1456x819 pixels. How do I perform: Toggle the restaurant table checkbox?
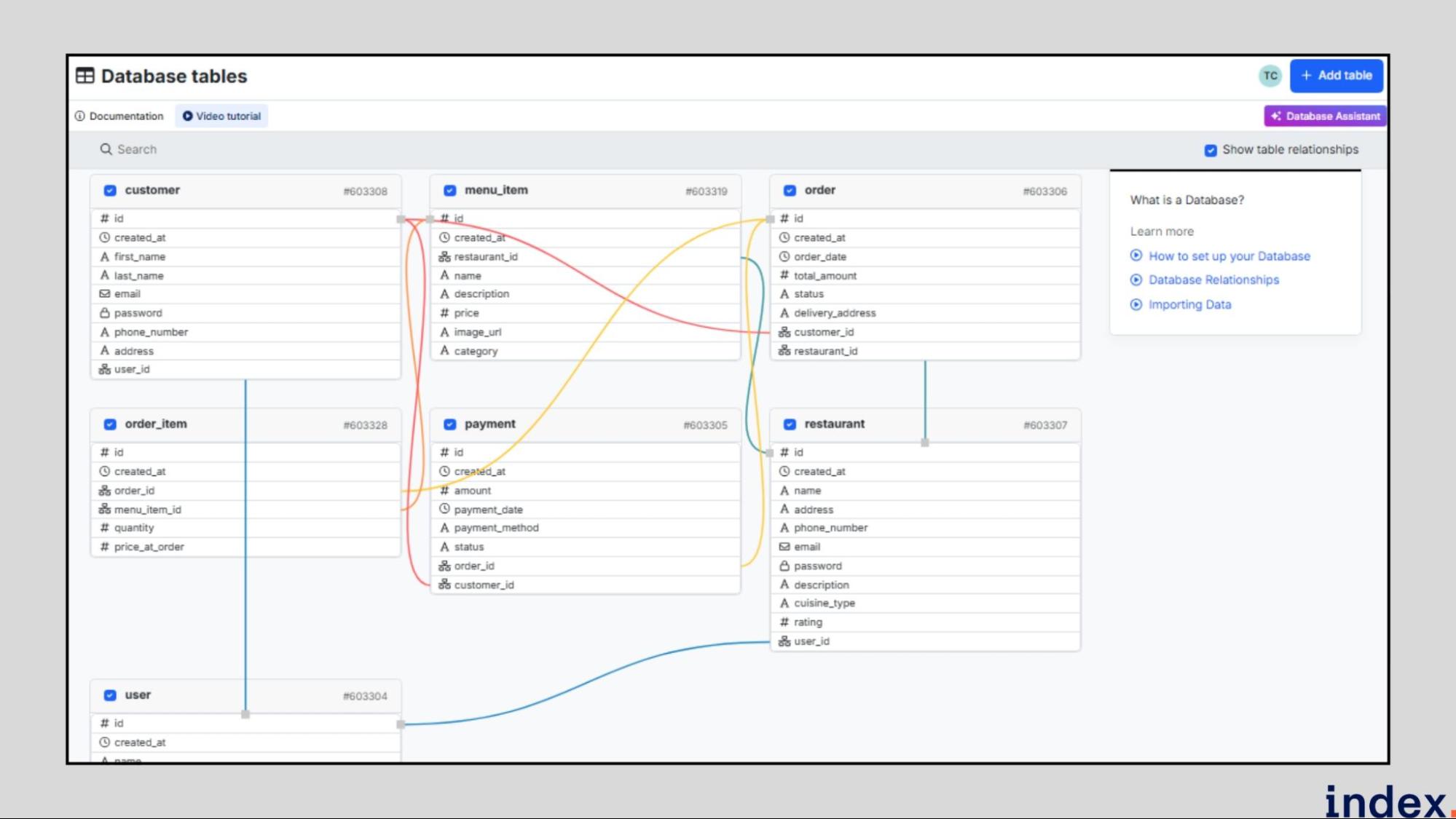(790, 424)
